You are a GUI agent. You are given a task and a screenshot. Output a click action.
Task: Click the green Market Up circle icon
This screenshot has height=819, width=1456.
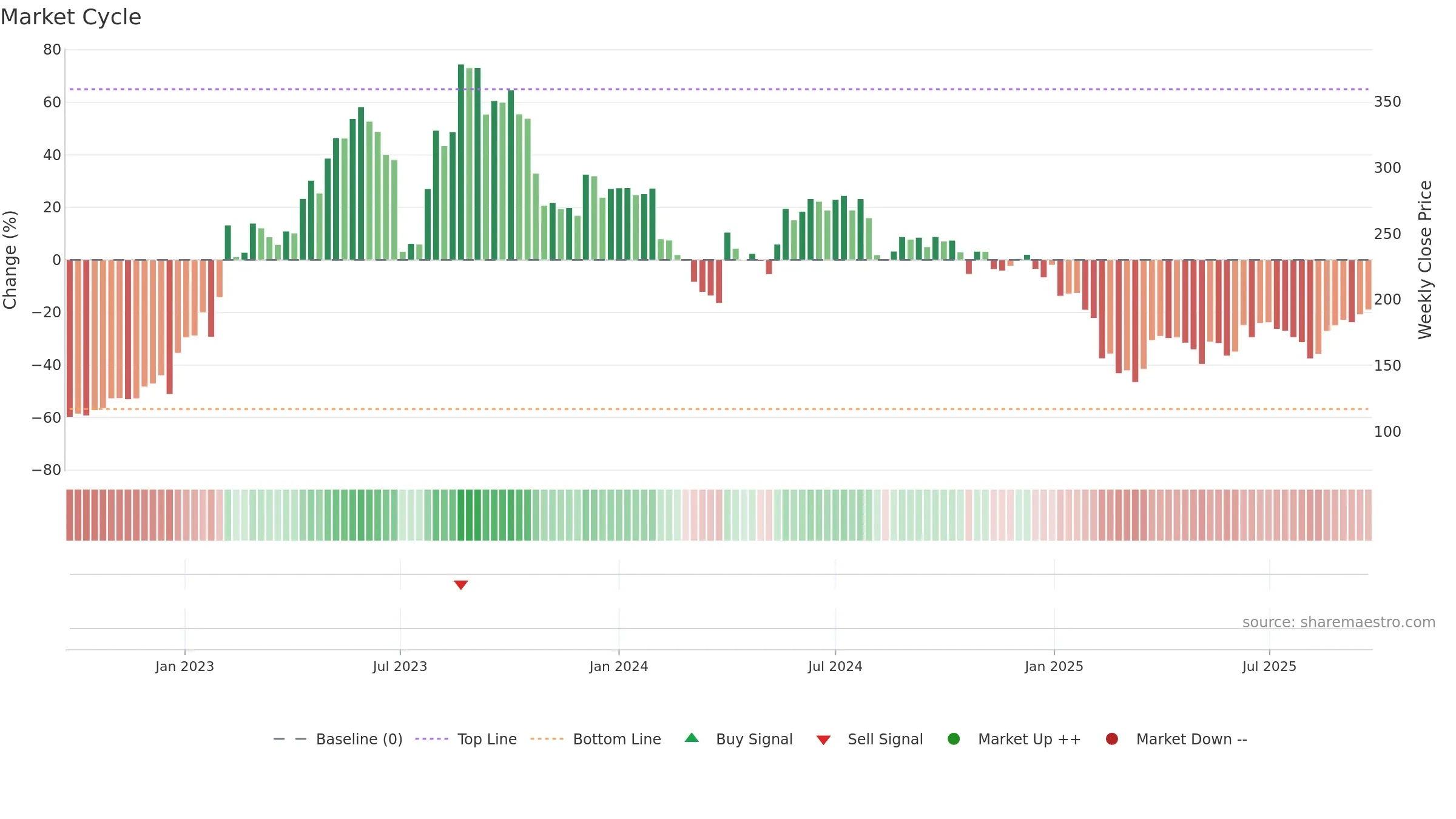click(x=954, y=739)
